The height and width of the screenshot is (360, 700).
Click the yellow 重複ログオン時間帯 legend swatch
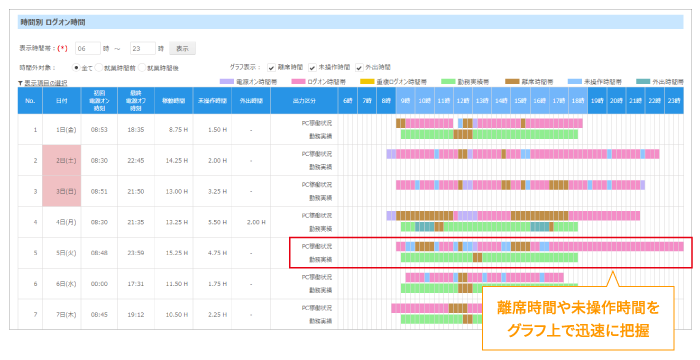tap(367, 82)
